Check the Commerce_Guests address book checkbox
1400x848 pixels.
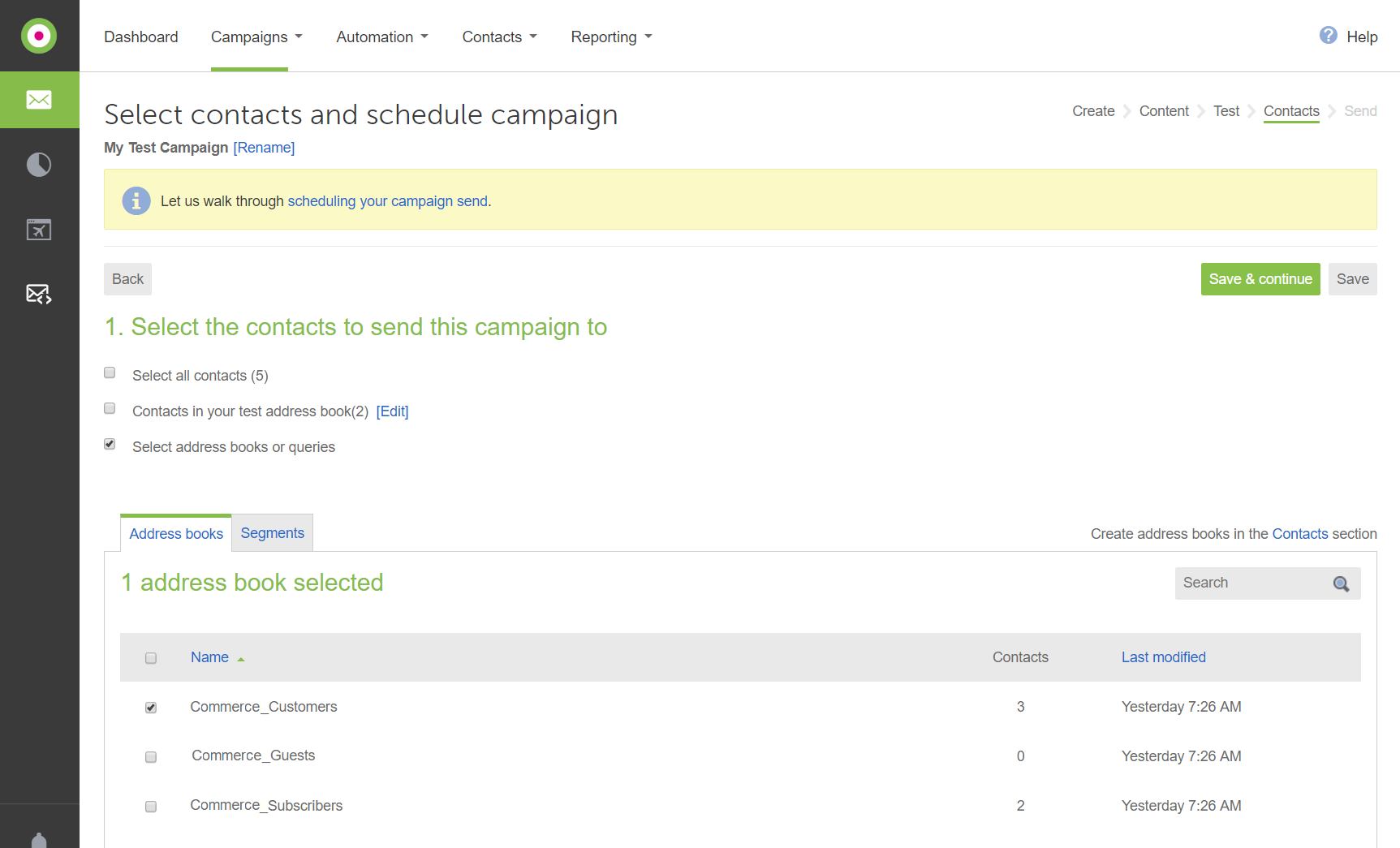[x=151, y=757]
